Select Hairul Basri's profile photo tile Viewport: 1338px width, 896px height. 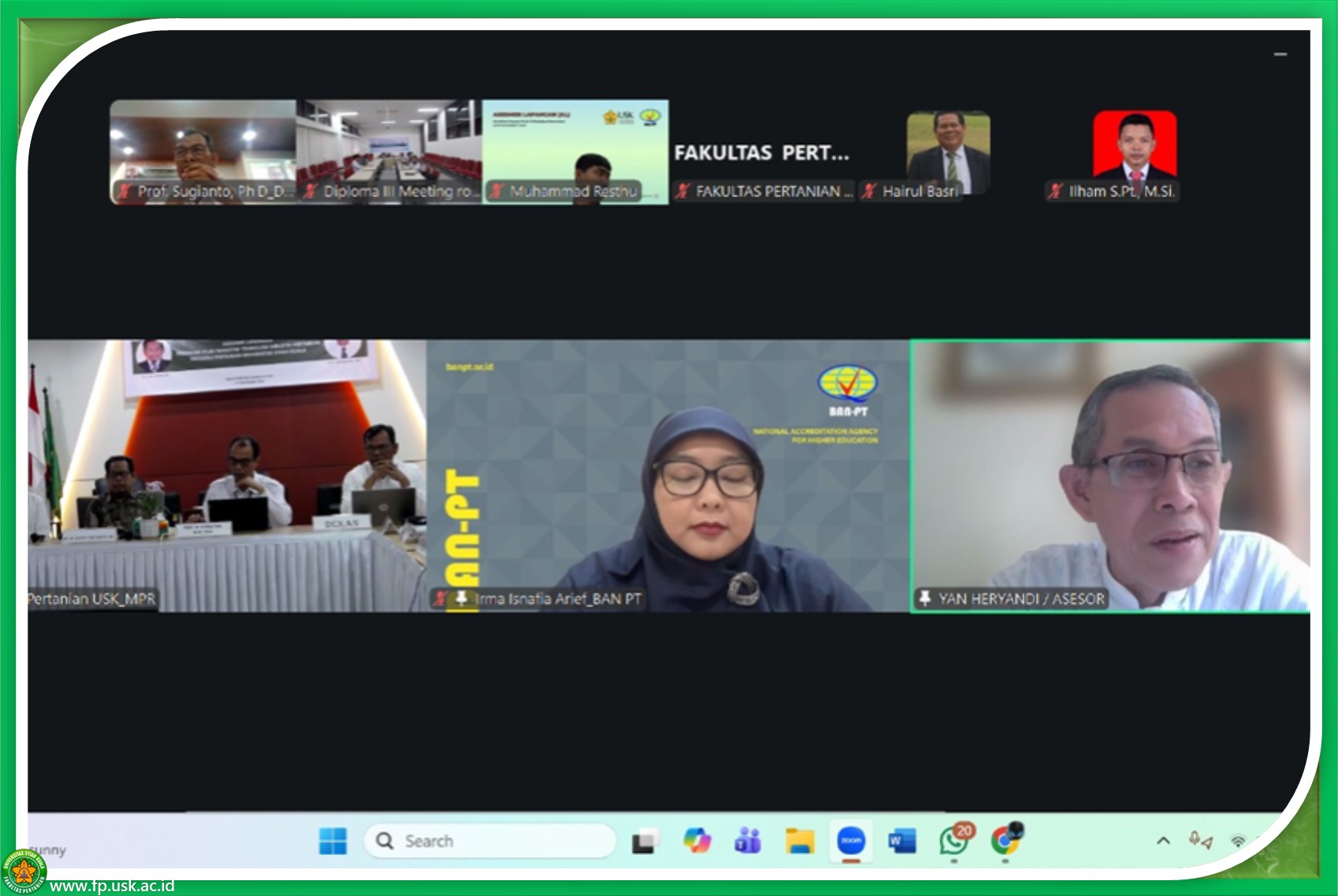[x=948, y=152]
